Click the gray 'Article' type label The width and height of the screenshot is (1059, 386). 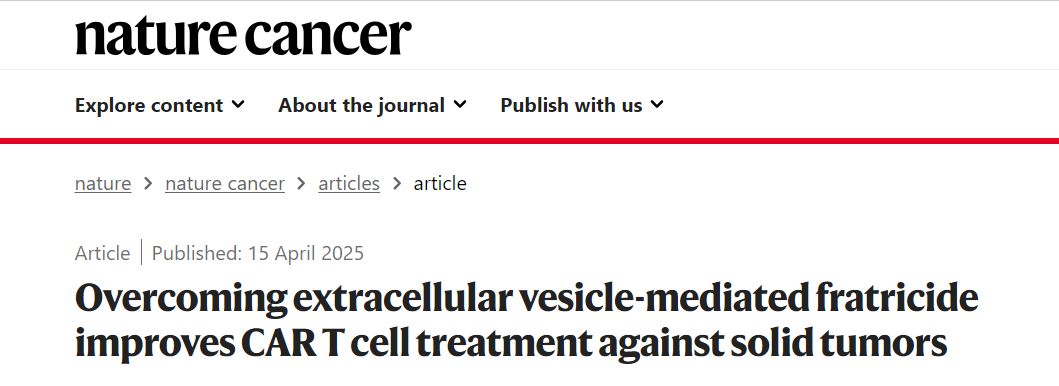(103, 253)
